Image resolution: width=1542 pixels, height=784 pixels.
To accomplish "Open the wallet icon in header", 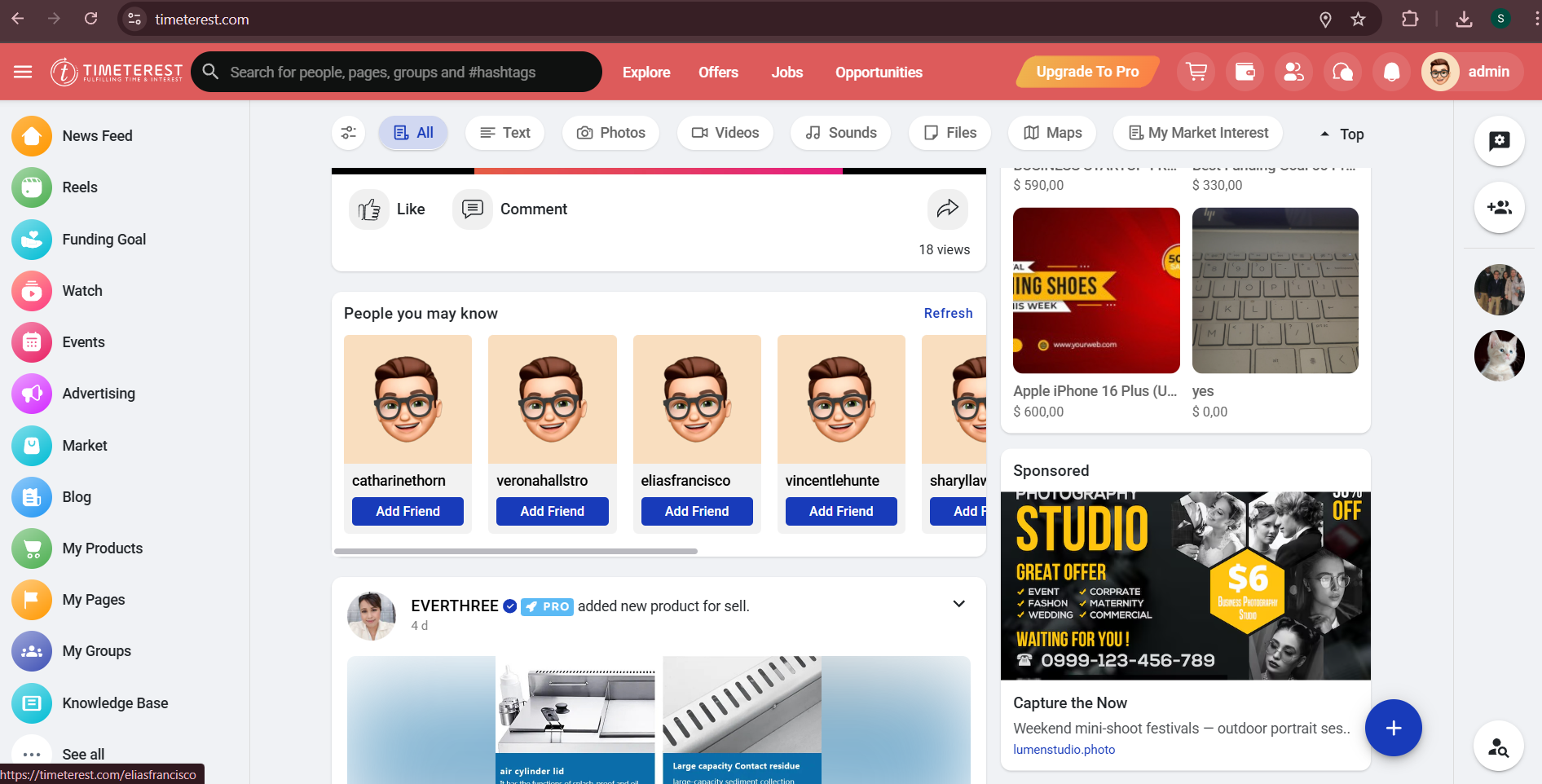I will [1245, 72].
